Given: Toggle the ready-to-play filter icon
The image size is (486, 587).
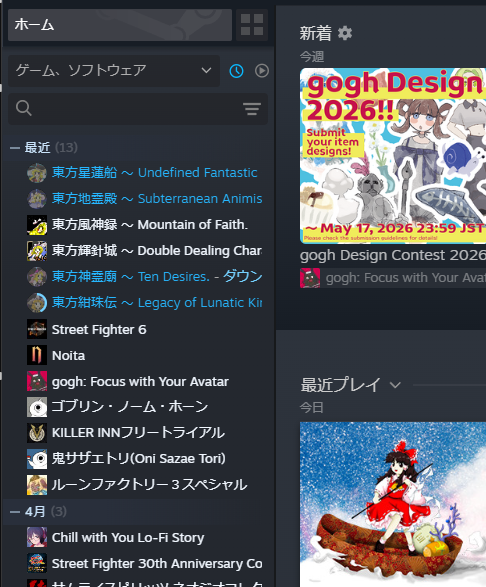Looking at the screenshot, I should [262, 71].
